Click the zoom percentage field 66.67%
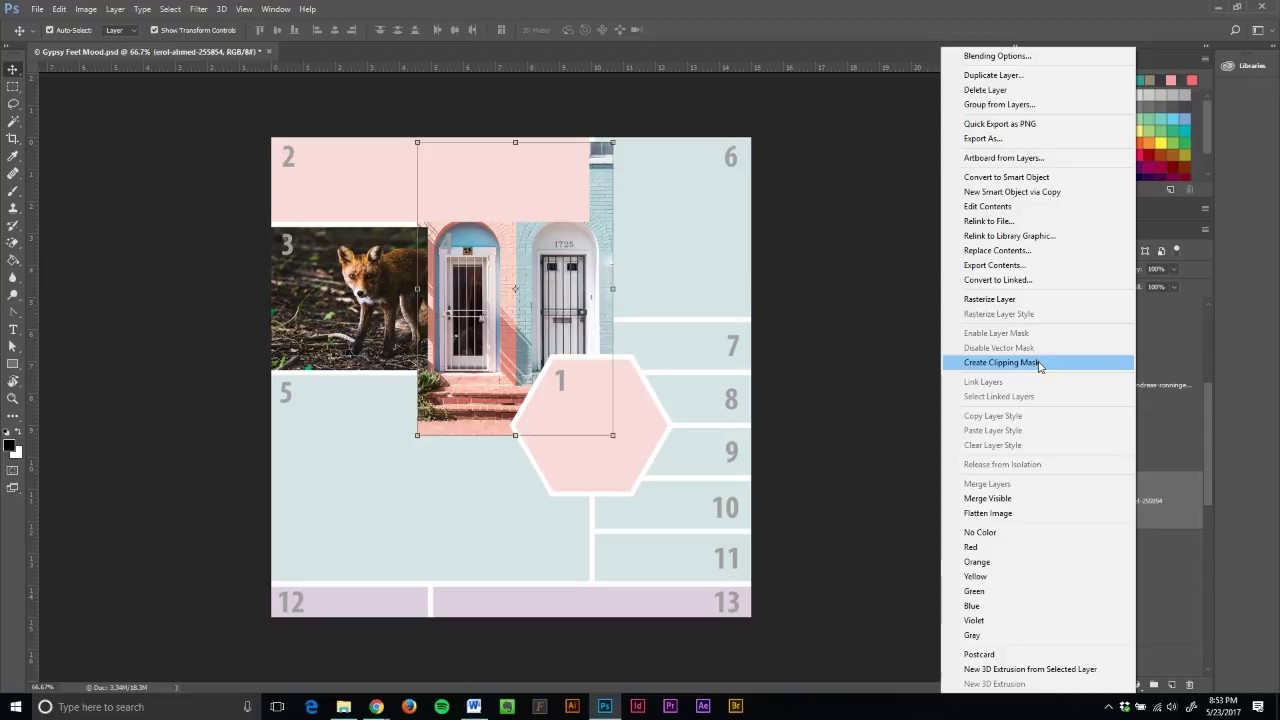The height and width of the screenshot is (720, 1280). (x=43, y=687)
